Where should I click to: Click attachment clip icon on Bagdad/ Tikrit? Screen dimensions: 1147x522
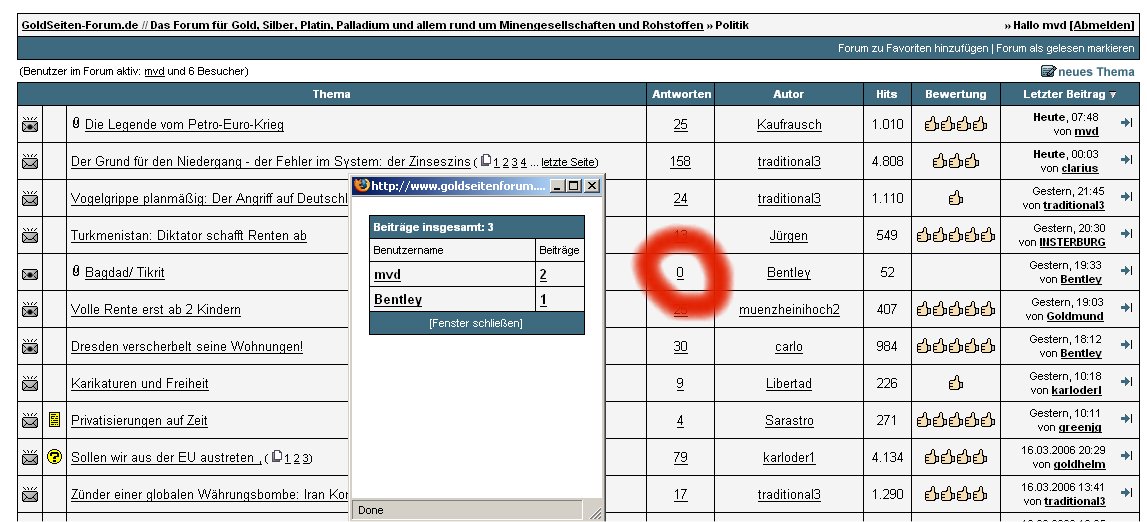point(75,272)
